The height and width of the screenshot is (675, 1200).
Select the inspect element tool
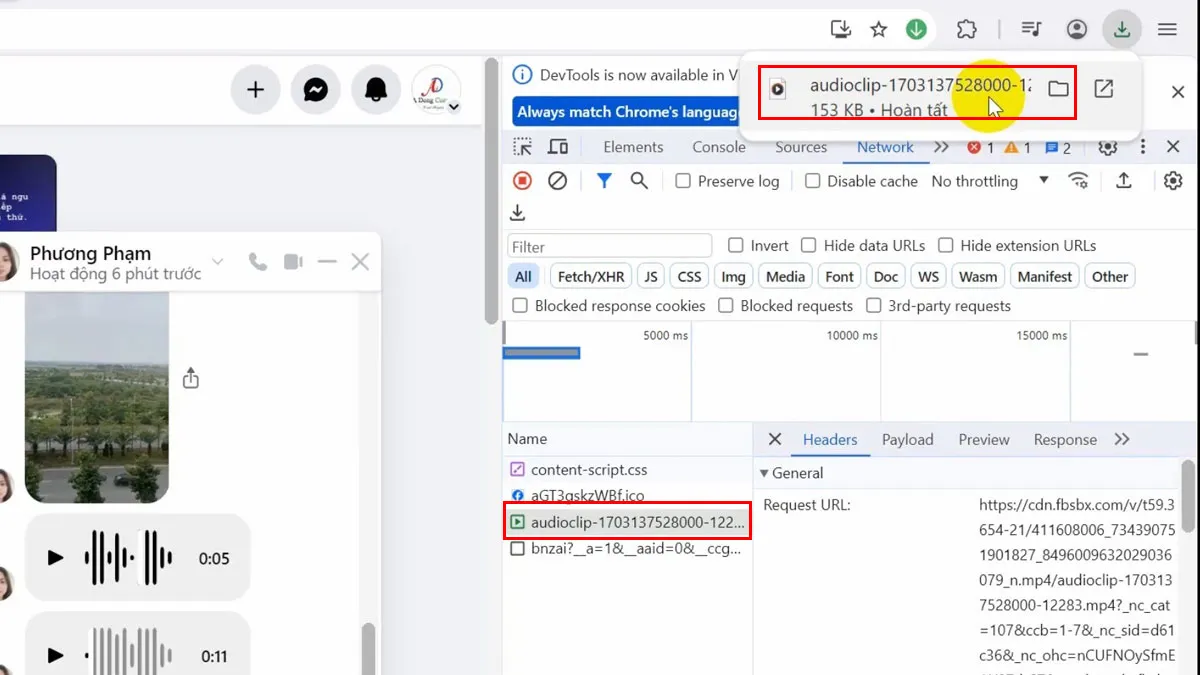point(521,146)
